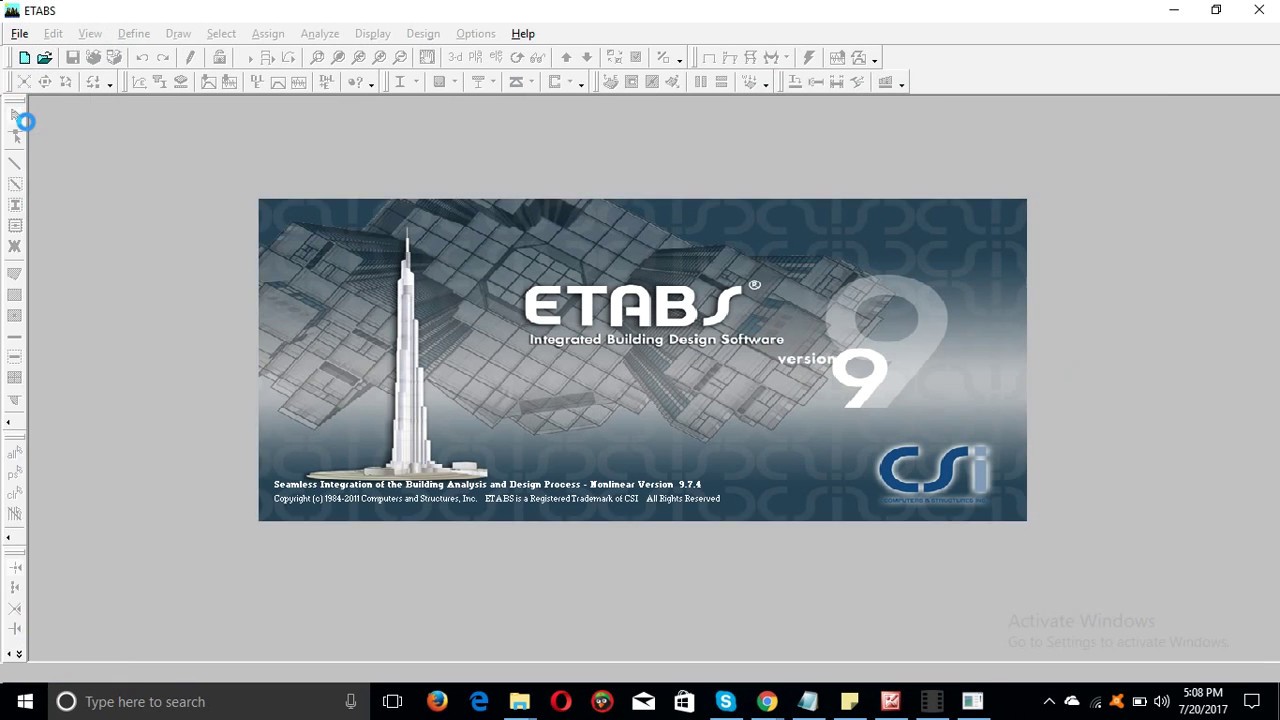
Task: Click the draw line tool in sidebar
Action: [x=15, y=163]
